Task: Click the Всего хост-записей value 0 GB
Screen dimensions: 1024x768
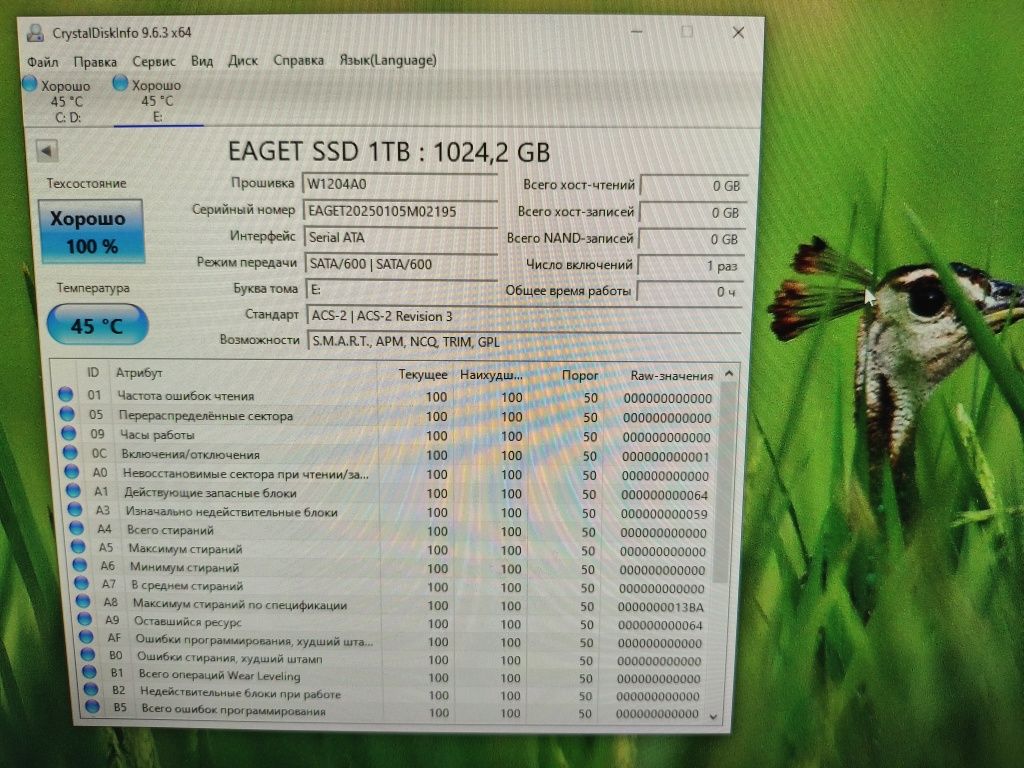Action: (x=693, y=213)
